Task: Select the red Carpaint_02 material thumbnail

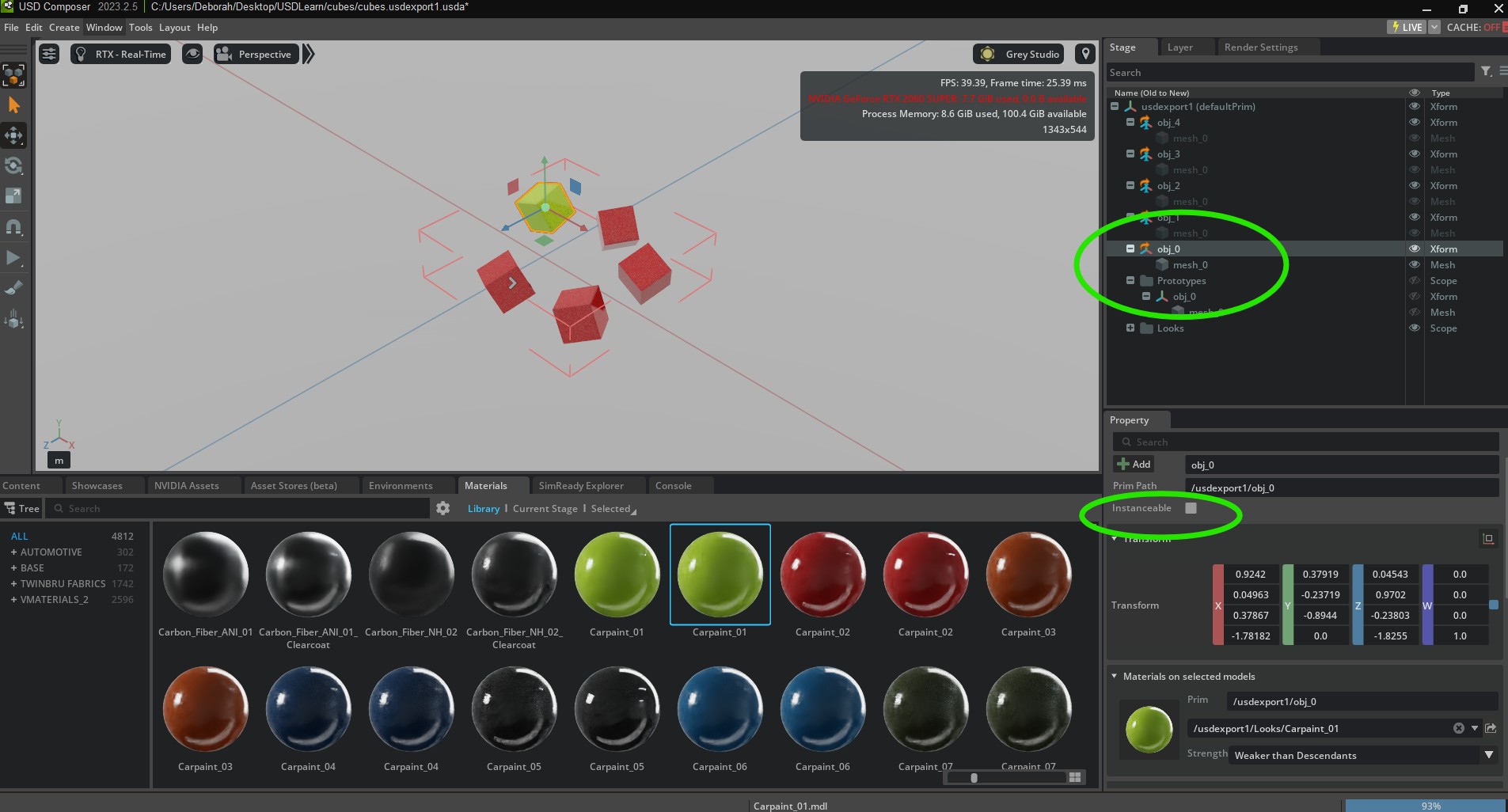Action: 822,575
